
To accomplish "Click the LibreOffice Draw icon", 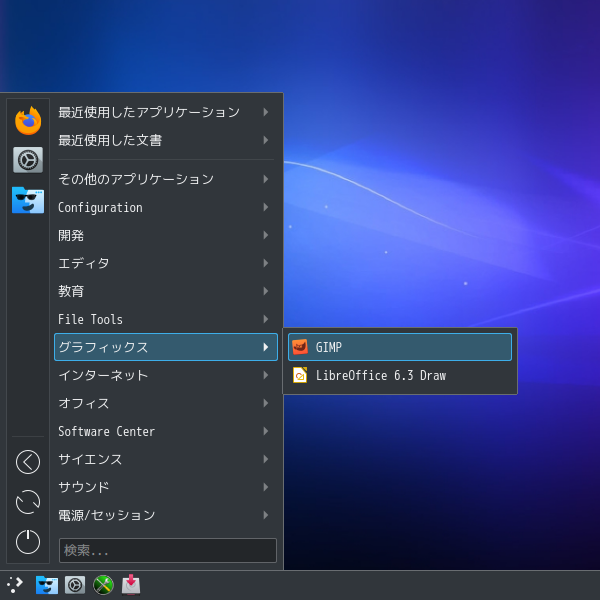I will [x=300, y=375].
